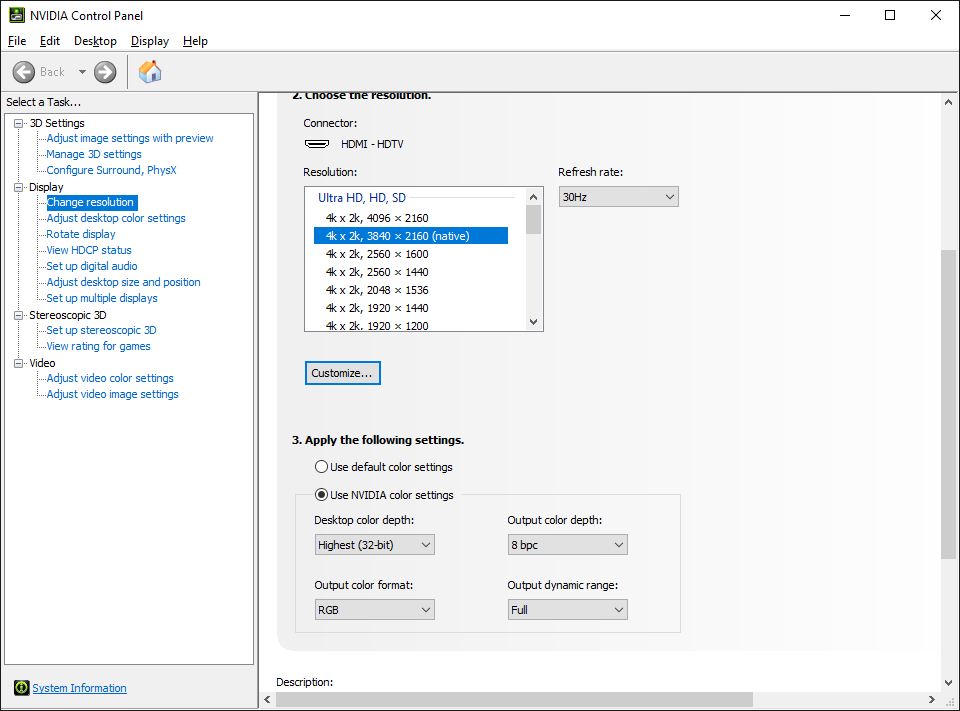Image resolution: width=960 pixels, height=711 pixels.
Task: Open Rotate display task
Action: coord(81,234)
